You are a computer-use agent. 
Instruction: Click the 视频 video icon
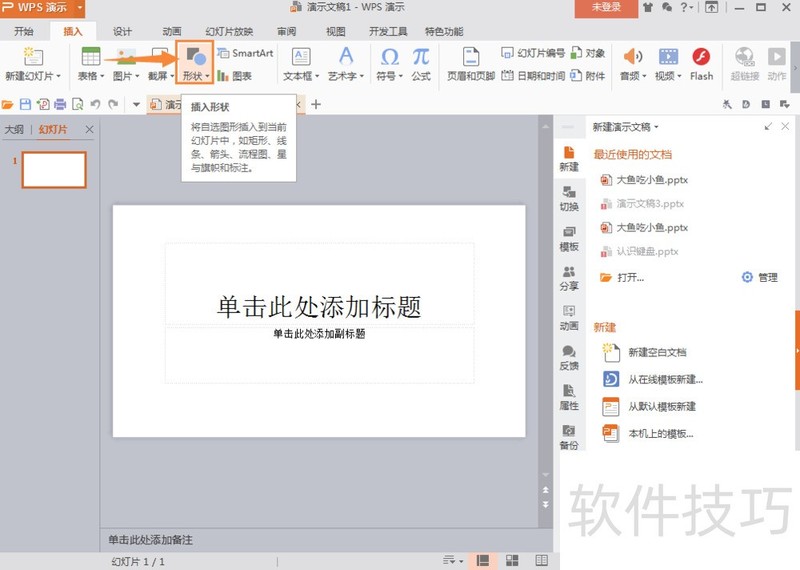[x=668, y=56]
